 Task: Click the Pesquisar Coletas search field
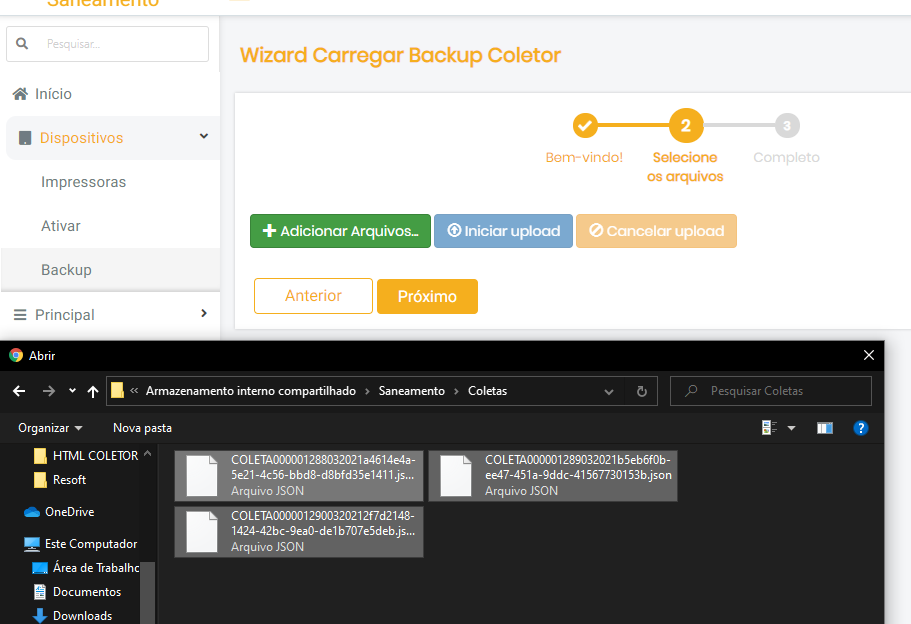[780, 391]
